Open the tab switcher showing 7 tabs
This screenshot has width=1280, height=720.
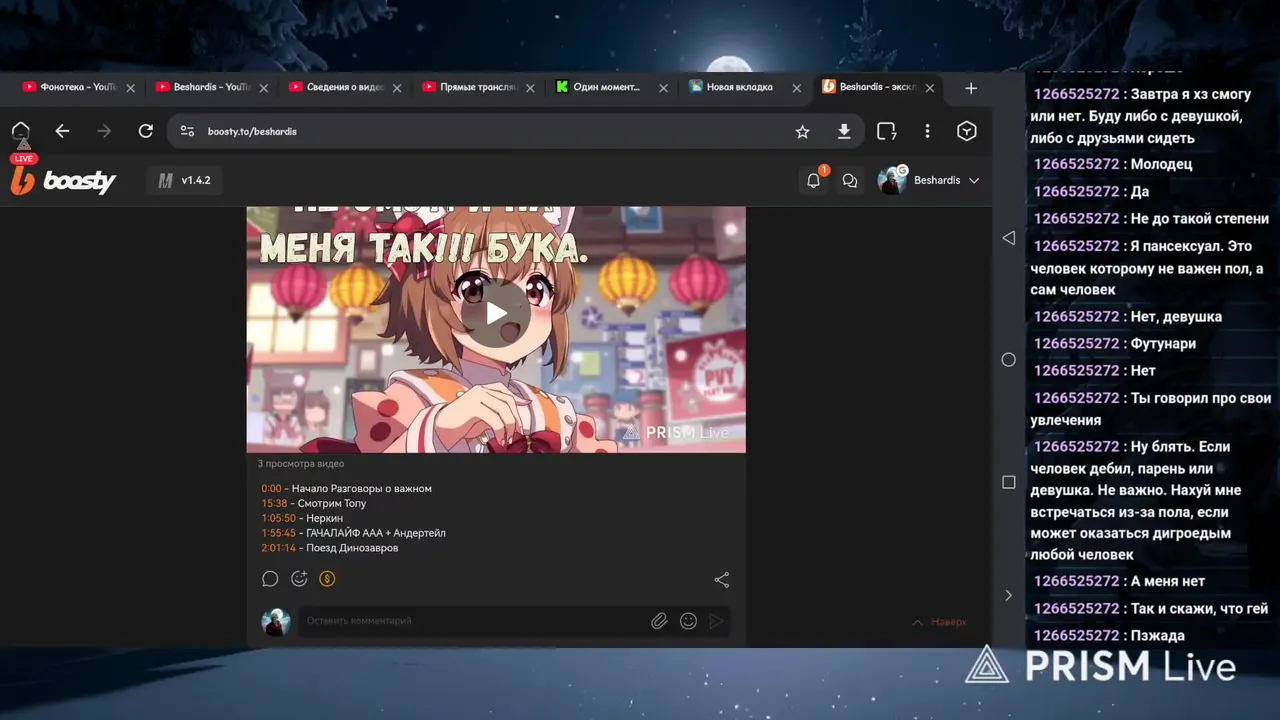click(886, 131)
